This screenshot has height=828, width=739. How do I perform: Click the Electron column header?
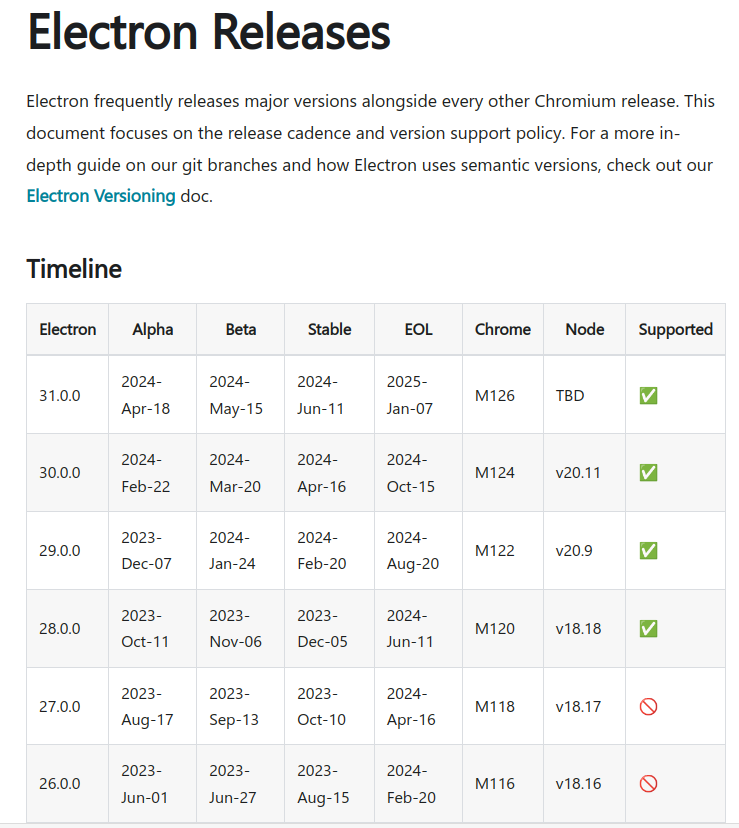68,330
